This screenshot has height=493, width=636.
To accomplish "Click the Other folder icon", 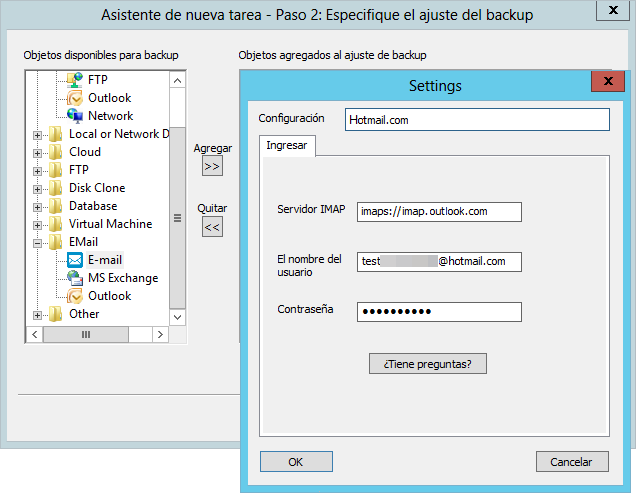I will click(56, 314).
